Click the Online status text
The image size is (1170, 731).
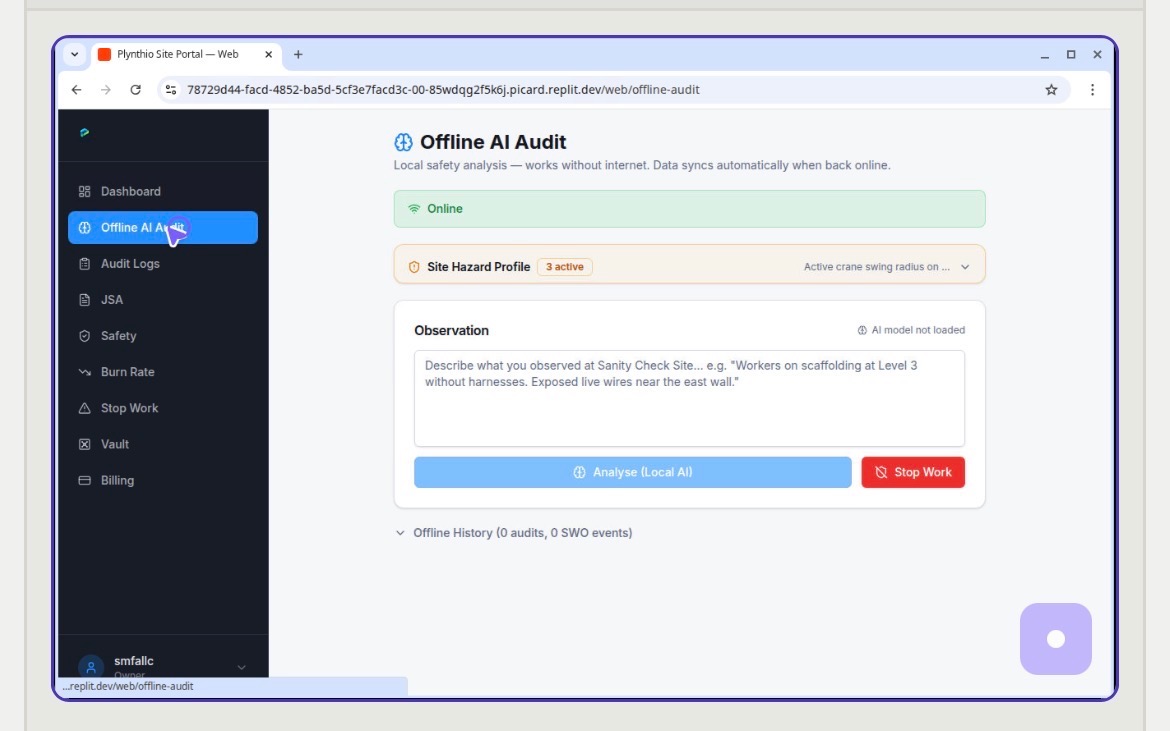tap(445, 209)
